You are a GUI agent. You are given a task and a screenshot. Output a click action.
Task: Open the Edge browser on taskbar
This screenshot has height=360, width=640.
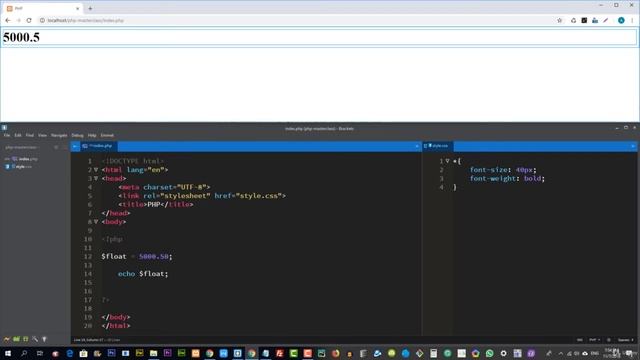70,353
